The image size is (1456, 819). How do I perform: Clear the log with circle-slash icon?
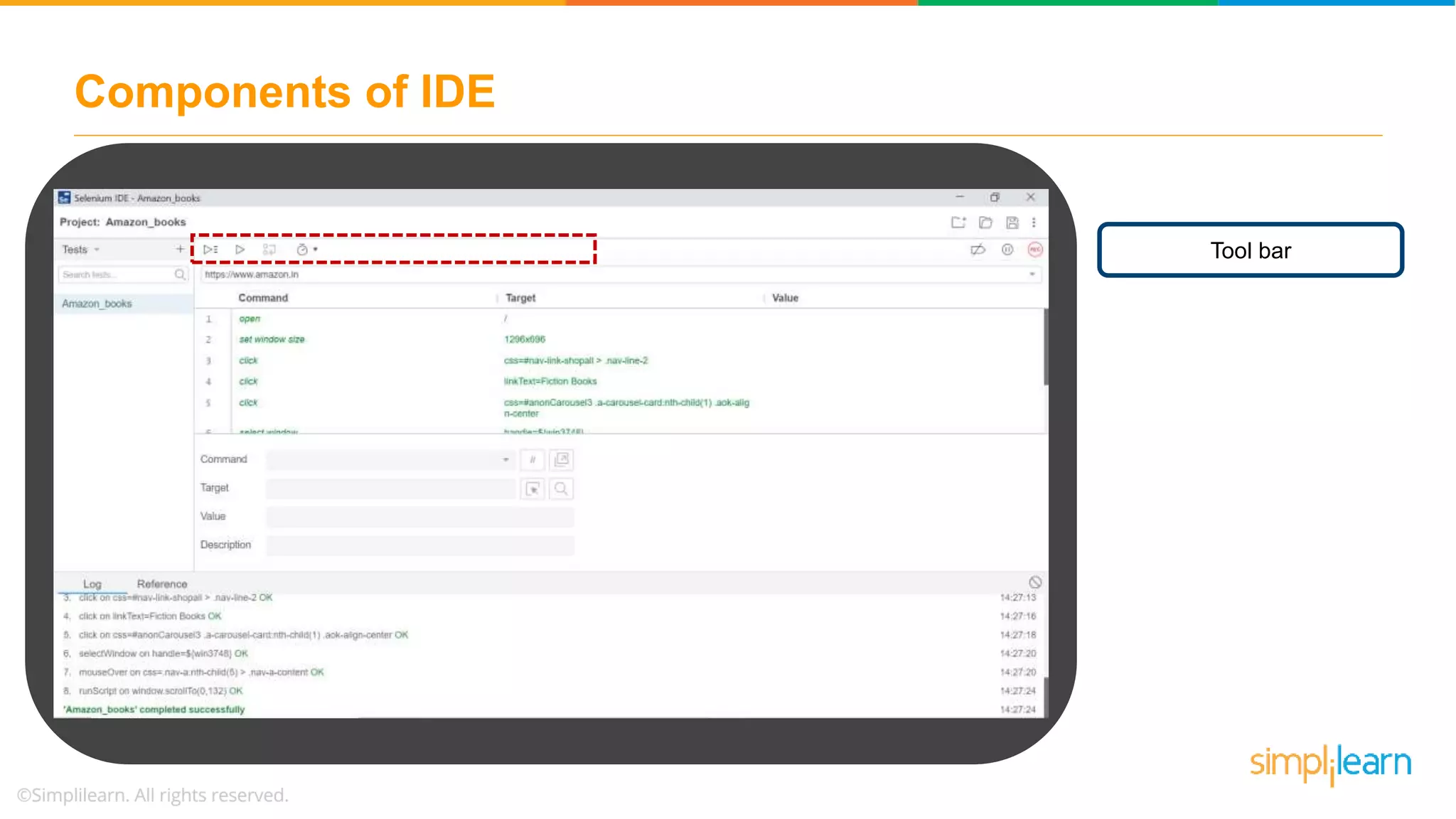point(1035,582)
